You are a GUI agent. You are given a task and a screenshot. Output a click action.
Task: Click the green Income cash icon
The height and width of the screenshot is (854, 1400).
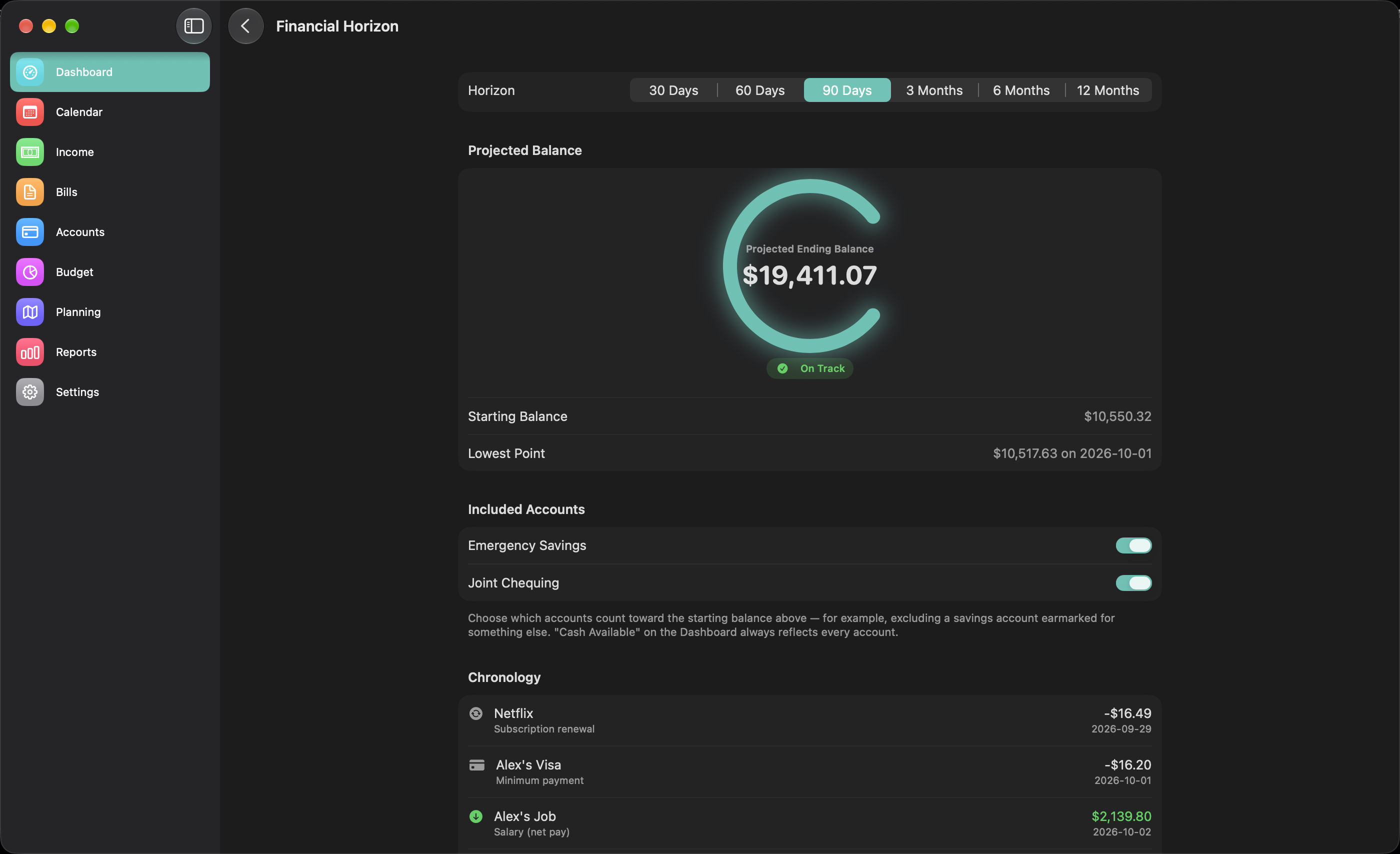click(x=30, y=152)
